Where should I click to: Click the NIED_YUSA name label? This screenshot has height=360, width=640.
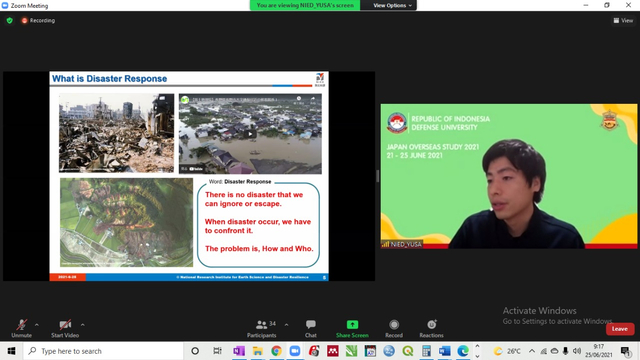(402, 244)
